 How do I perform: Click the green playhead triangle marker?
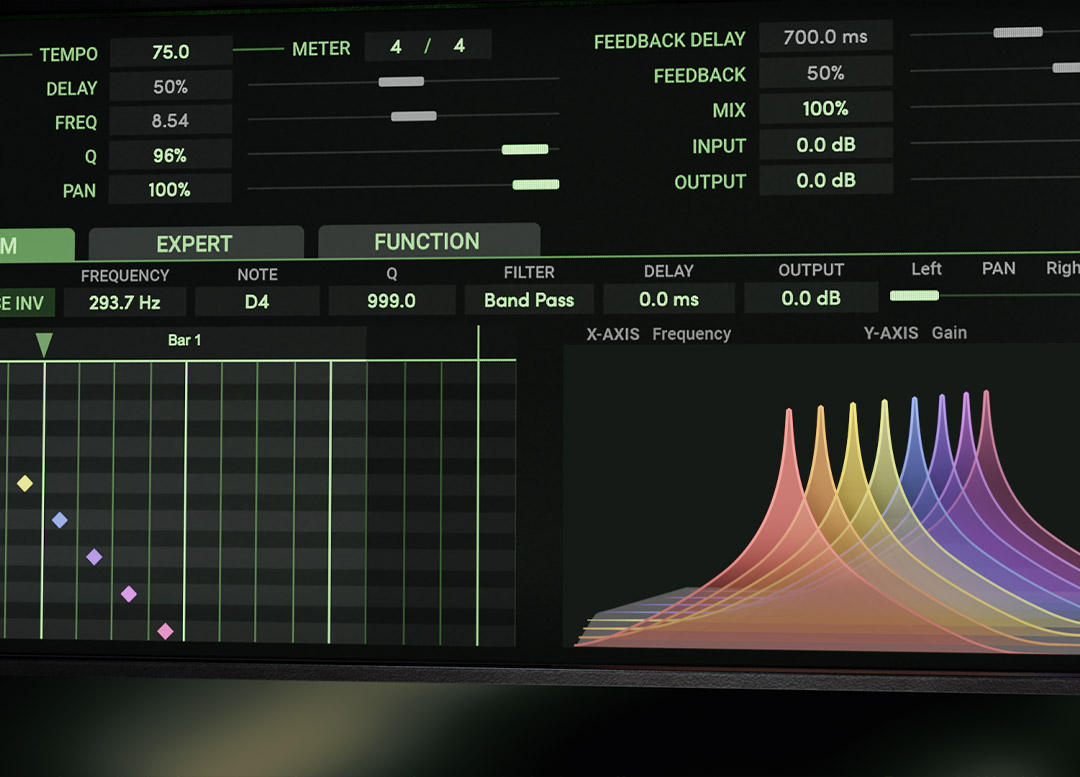tap(44, 345)
